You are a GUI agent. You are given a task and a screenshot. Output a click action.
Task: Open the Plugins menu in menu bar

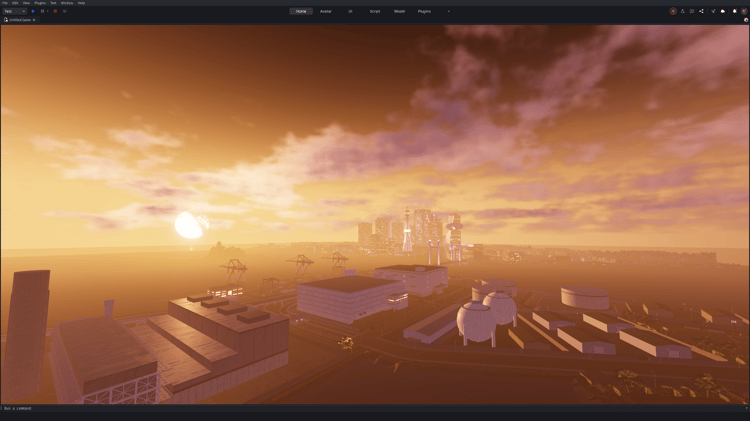click(x=40, y=3)
